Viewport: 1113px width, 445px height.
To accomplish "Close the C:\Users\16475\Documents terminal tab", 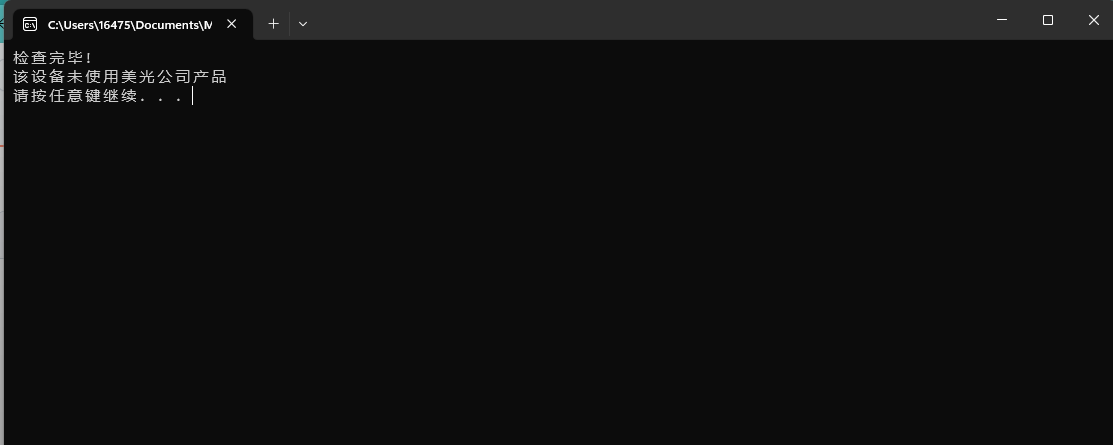I will point(231,23).
